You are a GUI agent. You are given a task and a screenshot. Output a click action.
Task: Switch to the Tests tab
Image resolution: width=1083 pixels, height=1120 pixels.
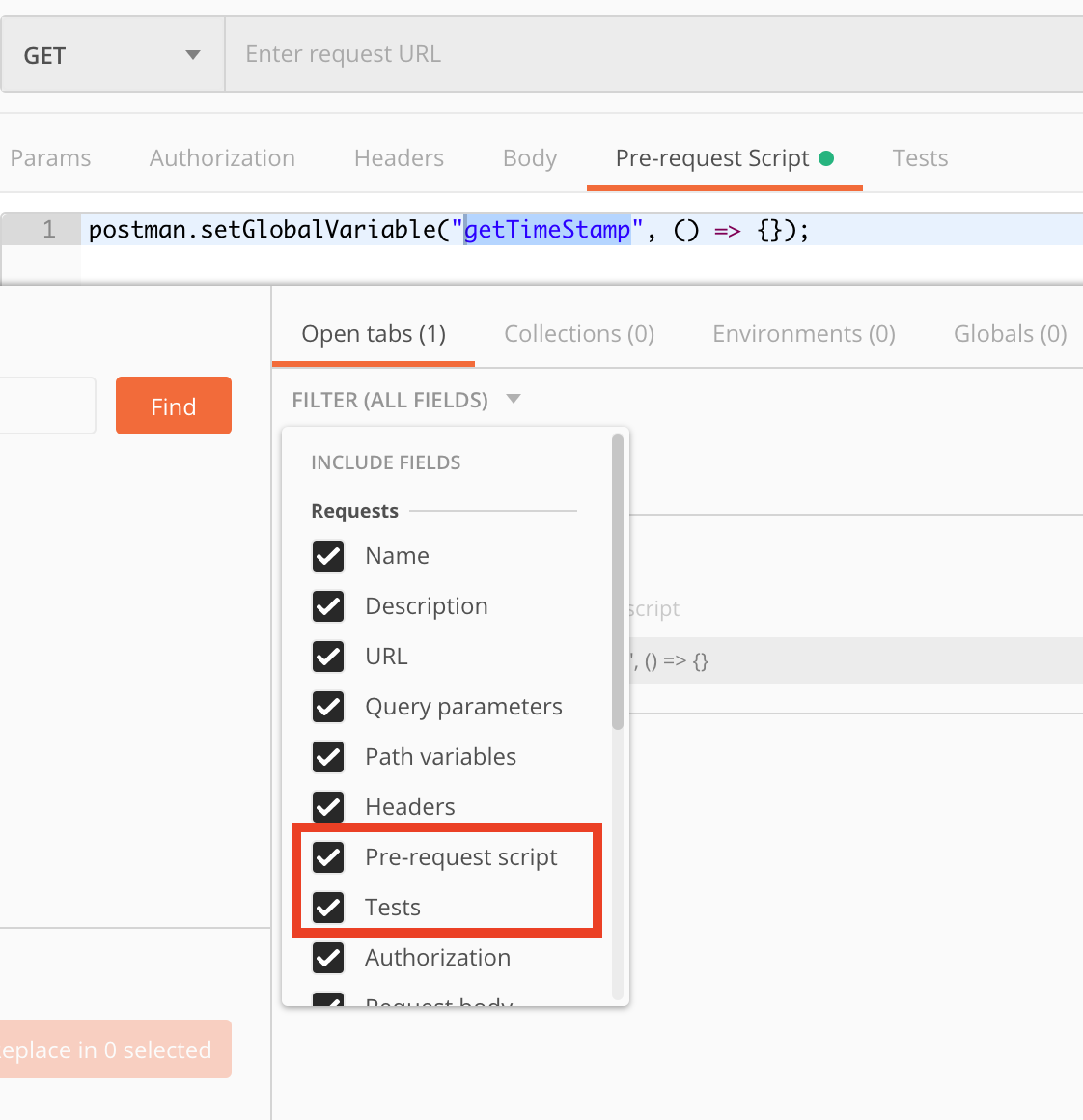click(x=919, y=157)
